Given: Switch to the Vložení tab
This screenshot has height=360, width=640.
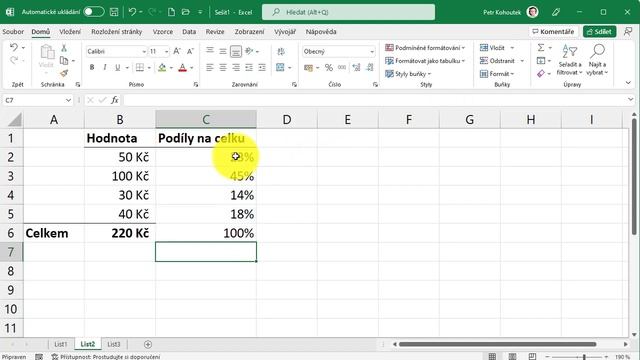Looking at the screenshot, I should tap(70, 31).
